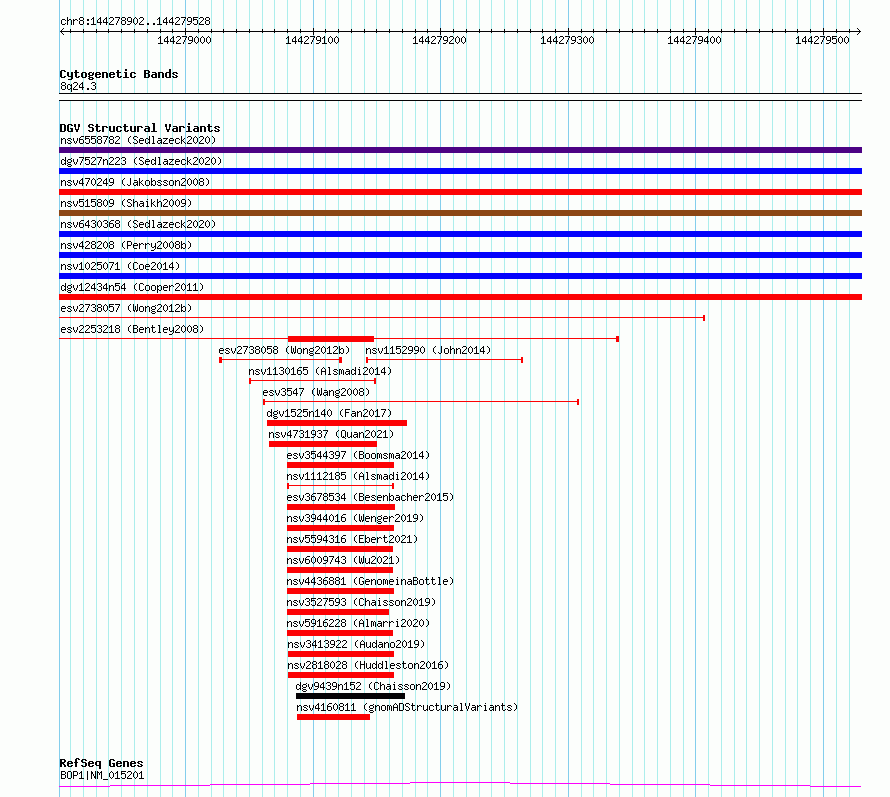Click the red bar under nsv470249
The height and width of the screenshot is (797, 890).
tap(460, 192)
